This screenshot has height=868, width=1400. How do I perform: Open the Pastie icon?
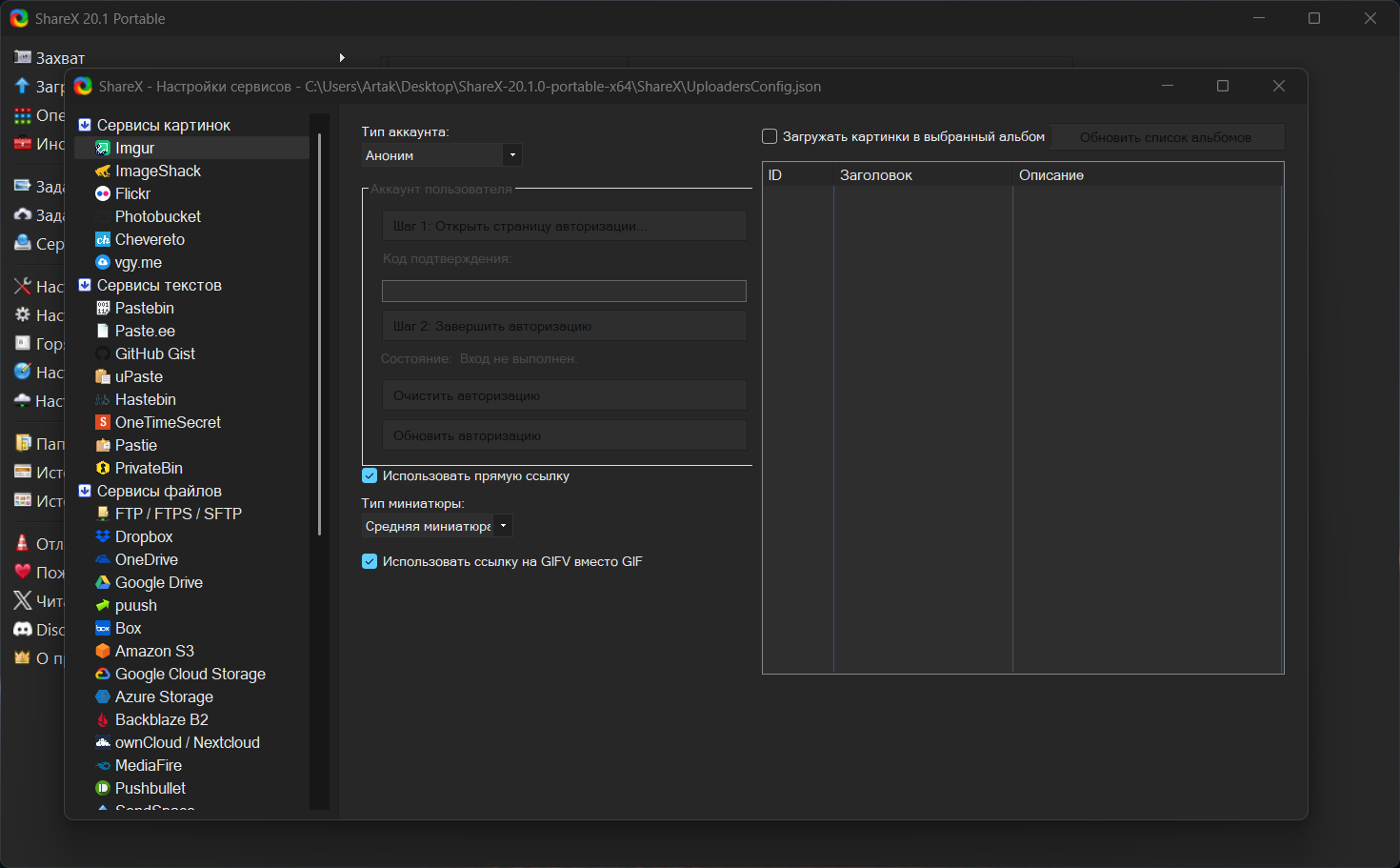(103, 445)
